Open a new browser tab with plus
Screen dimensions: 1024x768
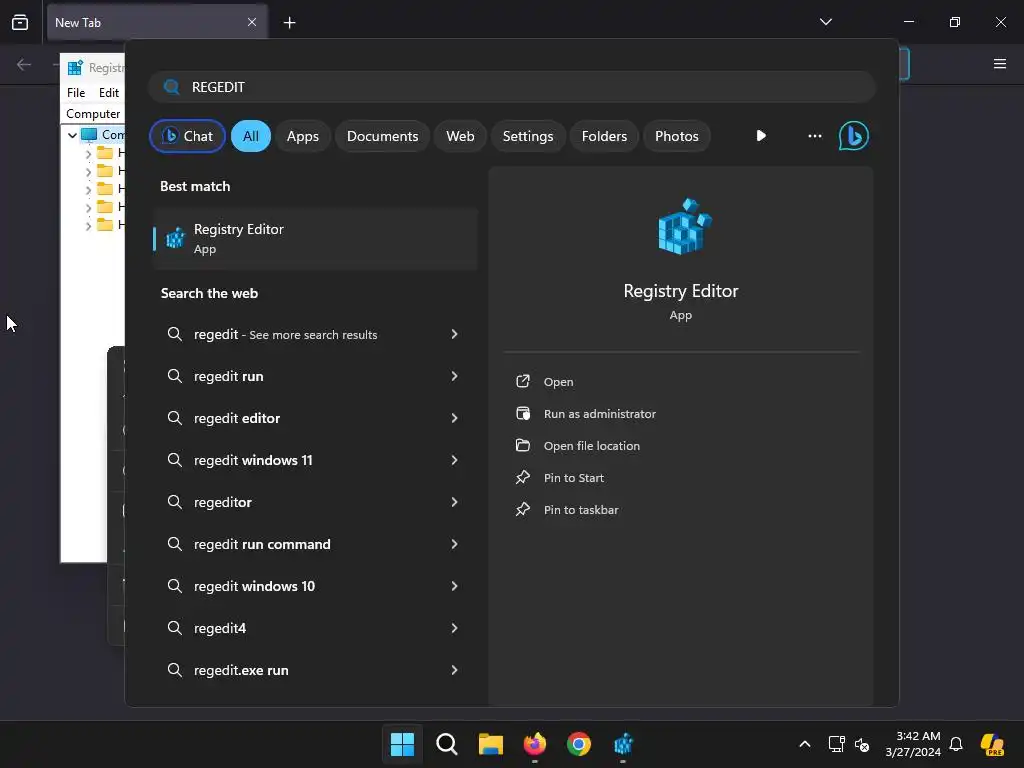[289, 23]
